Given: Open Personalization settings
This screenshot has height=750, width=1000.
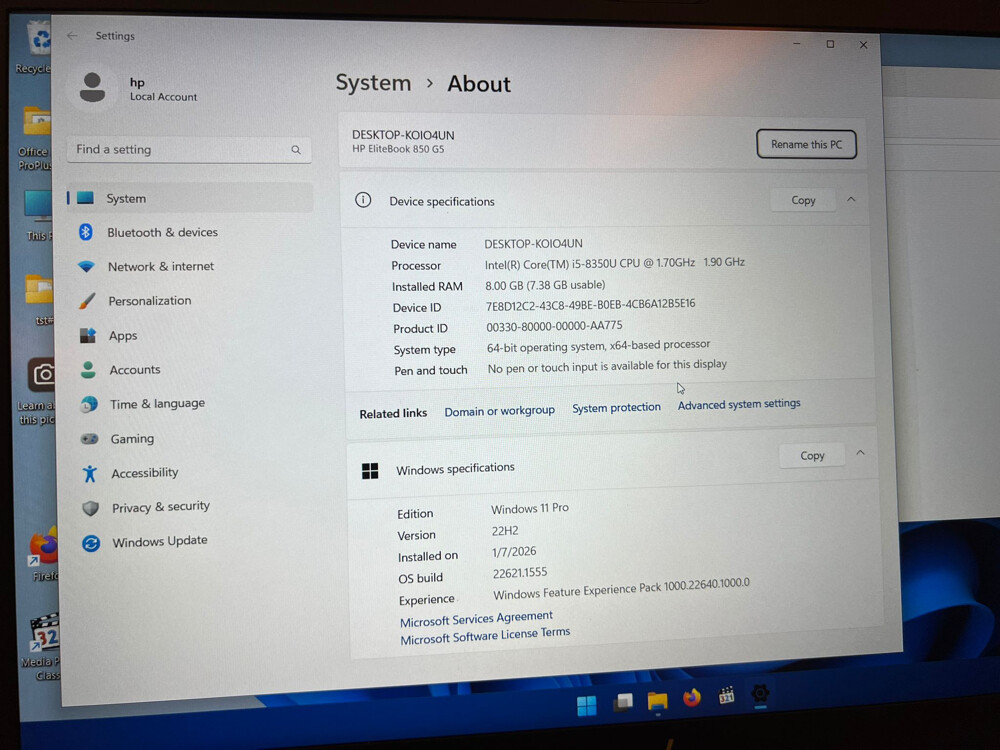Looking at the screenshot, I should (x=149, y=300).
